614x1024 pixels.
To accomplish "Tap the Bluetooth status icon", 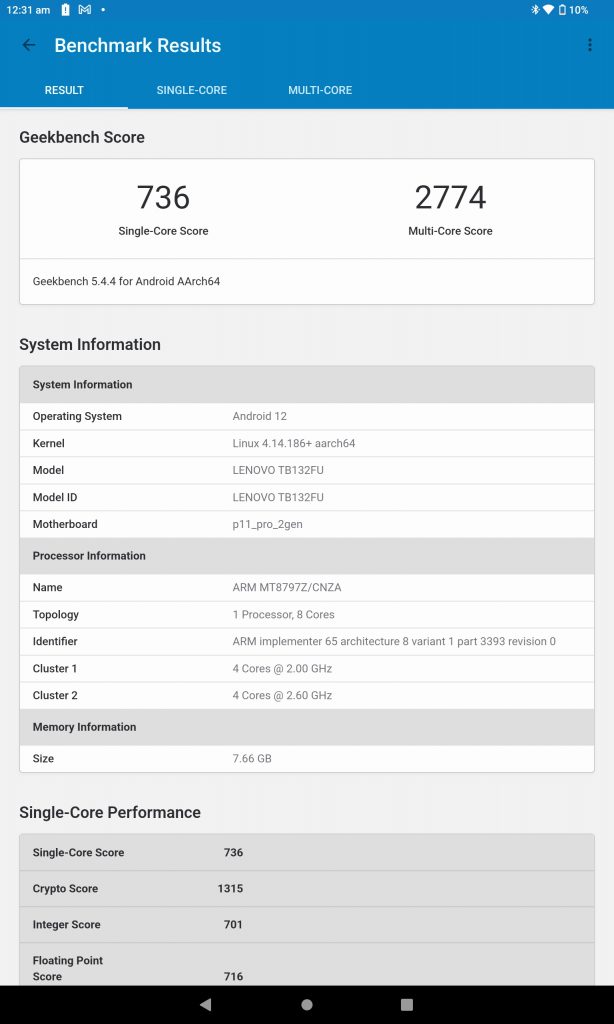I will click(x=535, y=10).
